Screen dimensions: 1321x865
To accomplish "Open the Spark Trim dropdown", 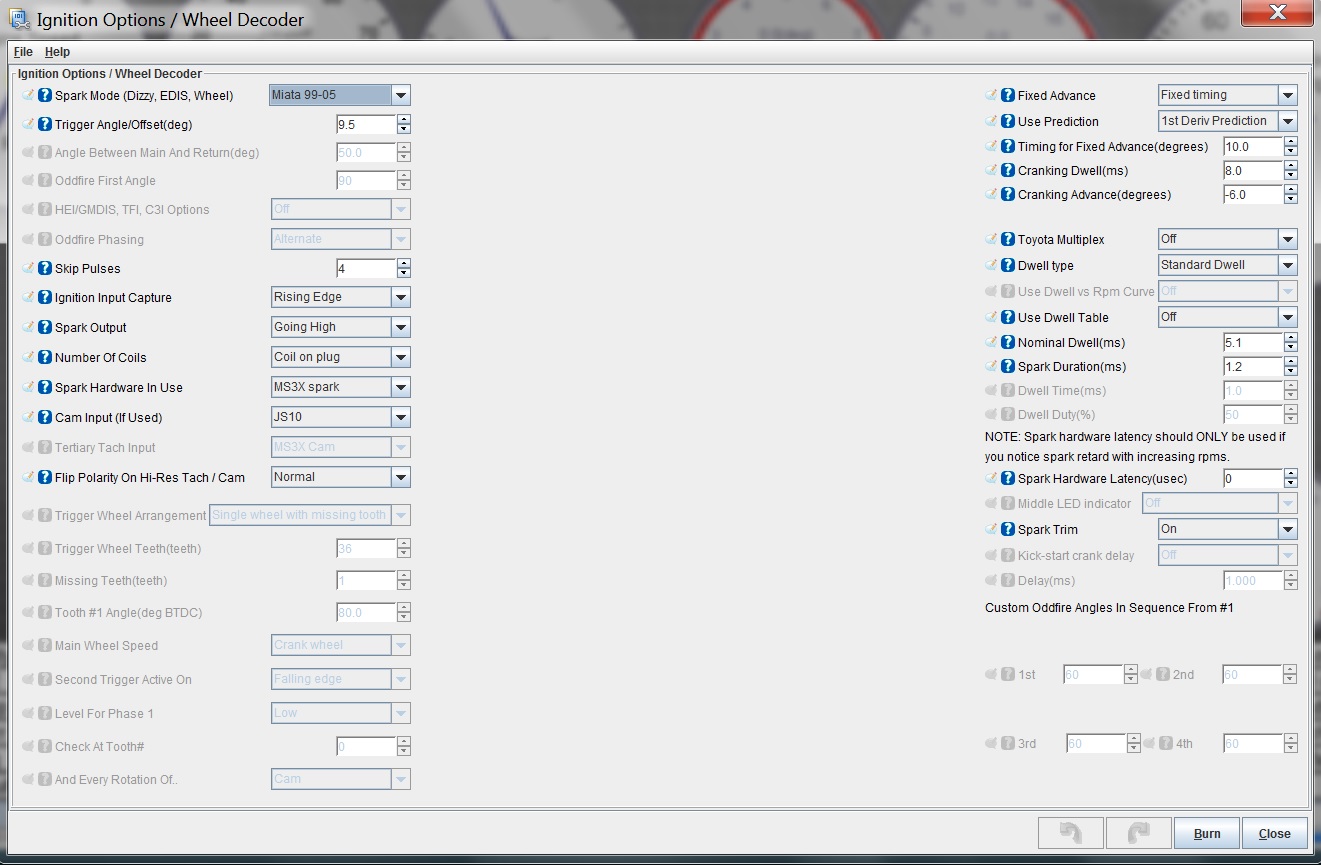I will click(x=1228, y=529).
